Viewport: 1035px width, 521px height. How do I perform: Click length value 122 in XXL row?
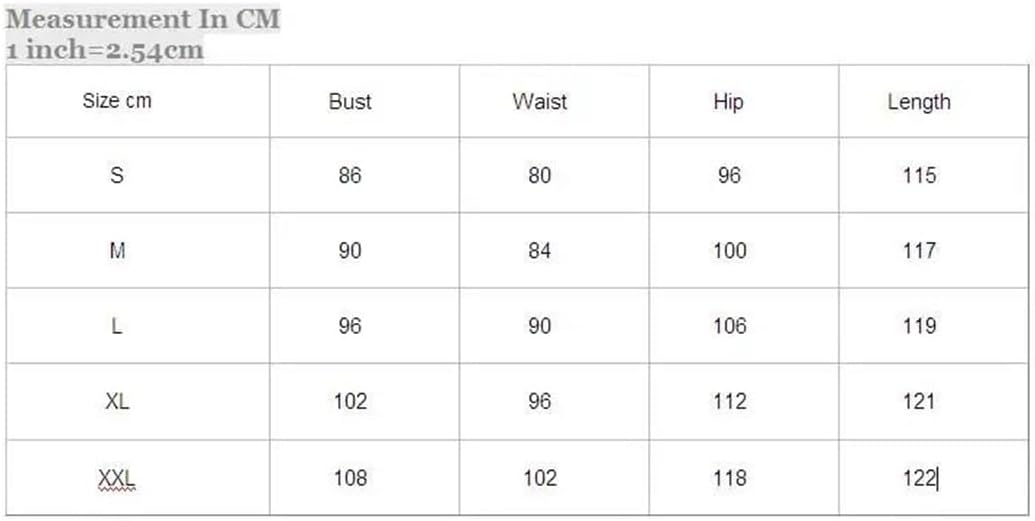point(919,479)
